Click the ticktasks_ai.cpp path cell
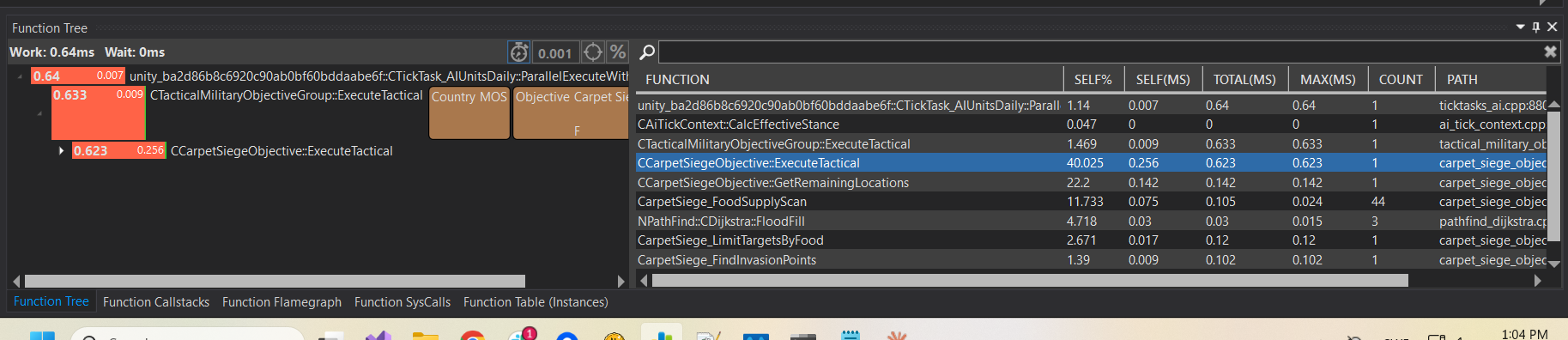The width and height of the screenshot is (1568, 340). coord(1492,106)
